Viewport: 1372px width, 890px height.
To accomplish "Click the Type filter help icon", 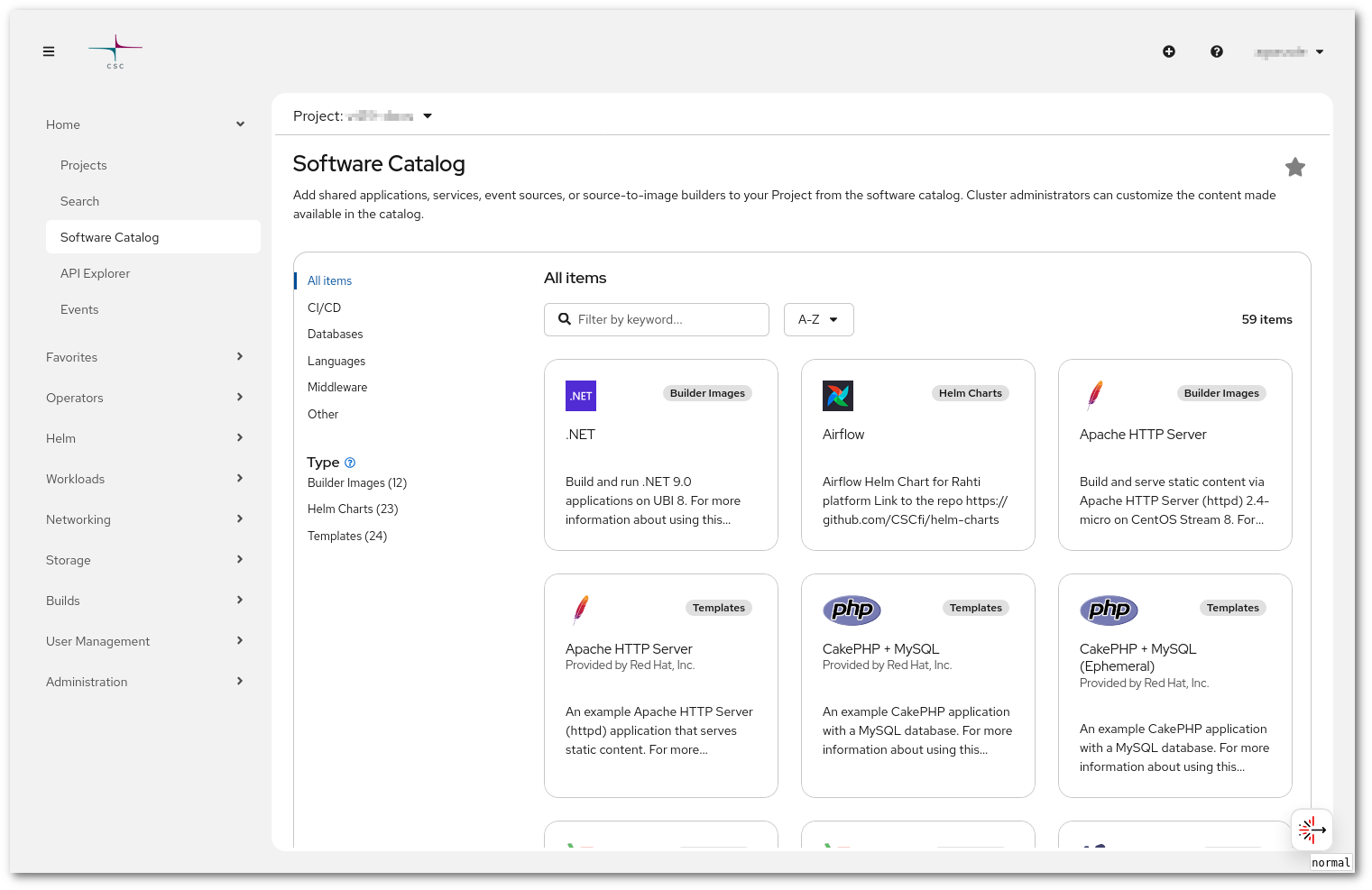I will pyautogui.click(x=350, y=462).
